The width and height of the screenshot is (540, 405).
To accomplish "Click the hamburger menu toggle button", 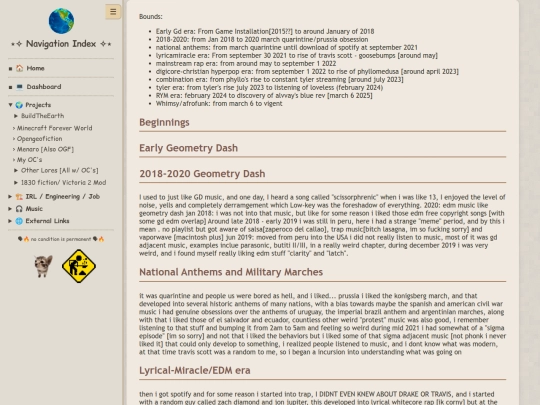I will [113, 12].
